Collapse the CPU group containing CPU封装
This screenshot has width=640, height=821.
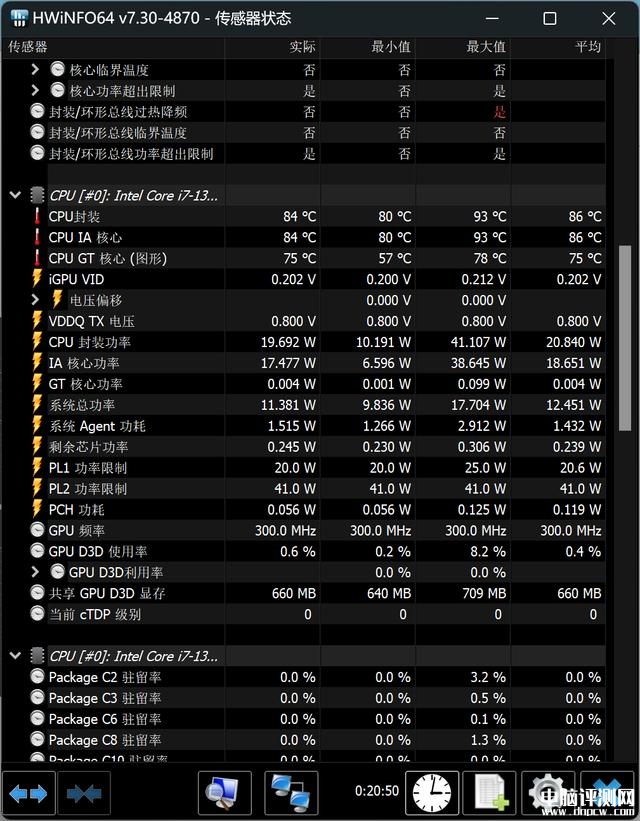[15, 195]
